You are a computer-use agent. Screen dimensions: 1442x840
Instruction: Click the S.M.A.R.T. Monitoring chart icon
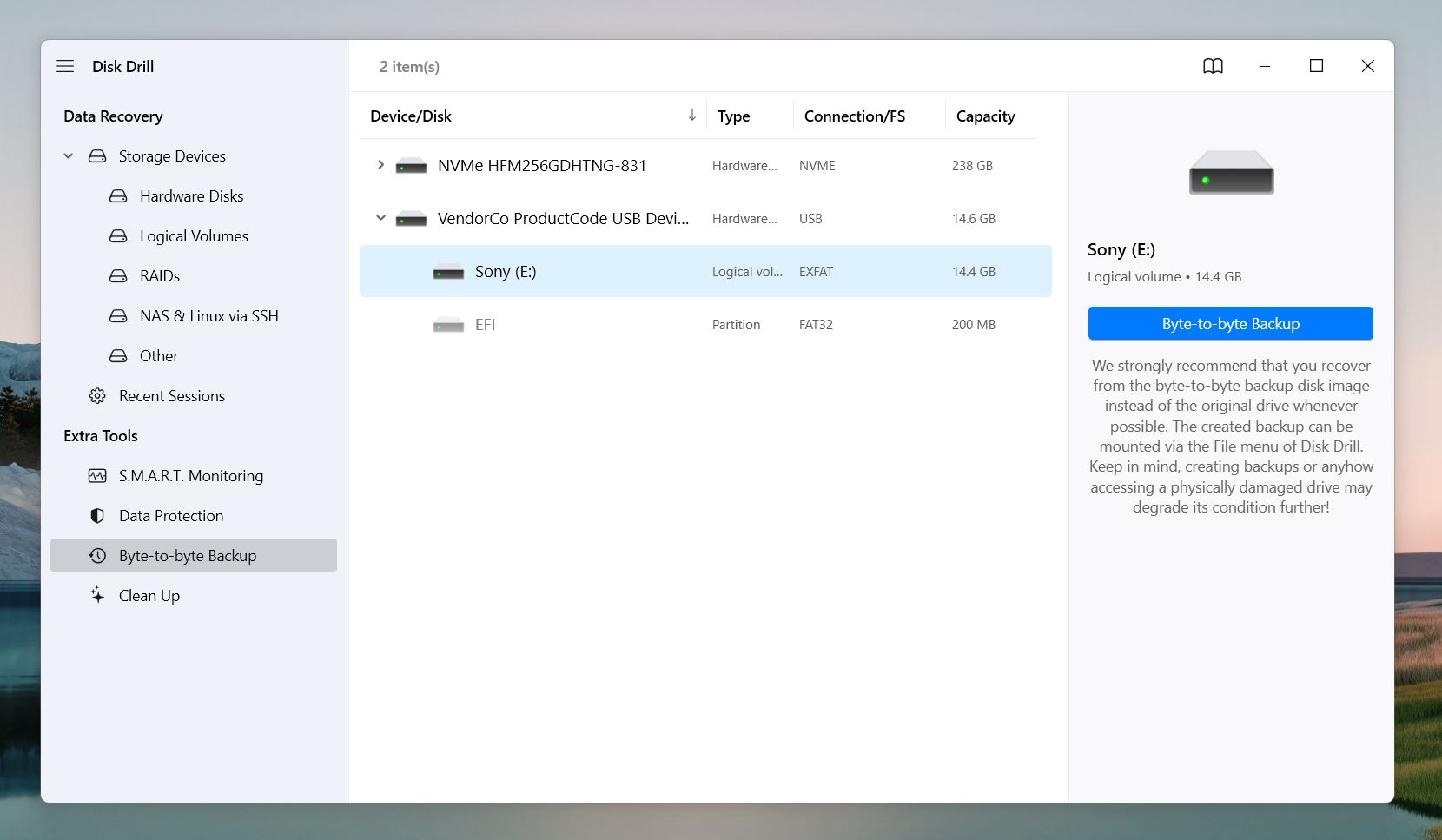tap(97, 476)
